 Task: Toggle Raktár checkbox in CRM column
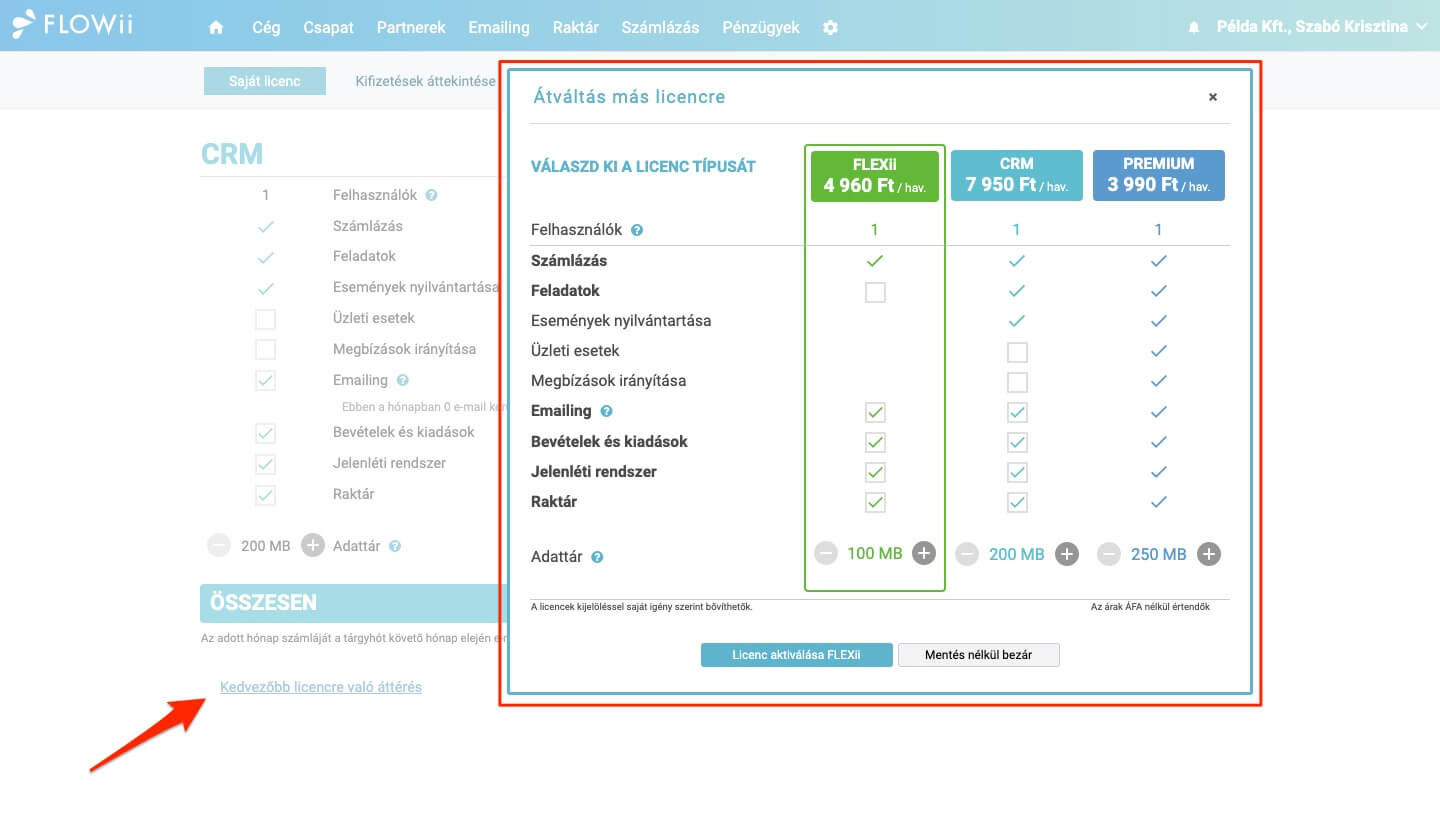click(x=1017, y=502)
